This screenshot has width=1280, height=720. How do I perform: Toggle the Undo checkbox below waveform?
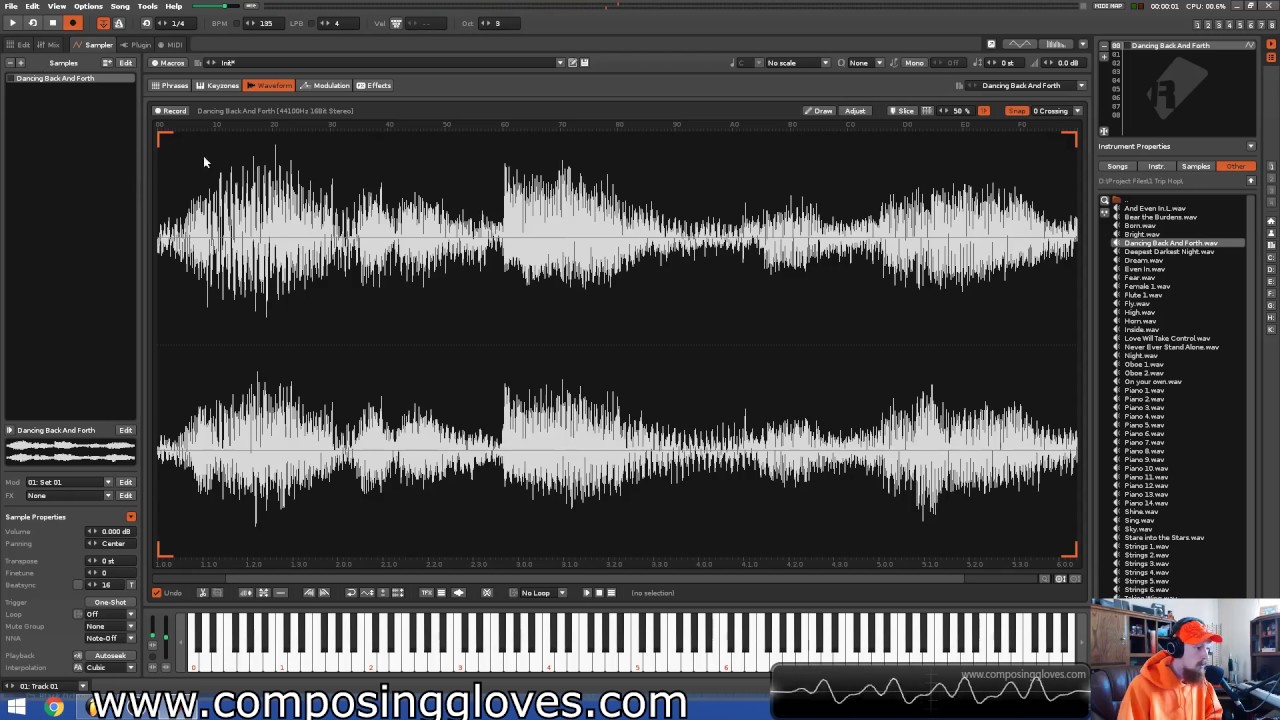156,593
